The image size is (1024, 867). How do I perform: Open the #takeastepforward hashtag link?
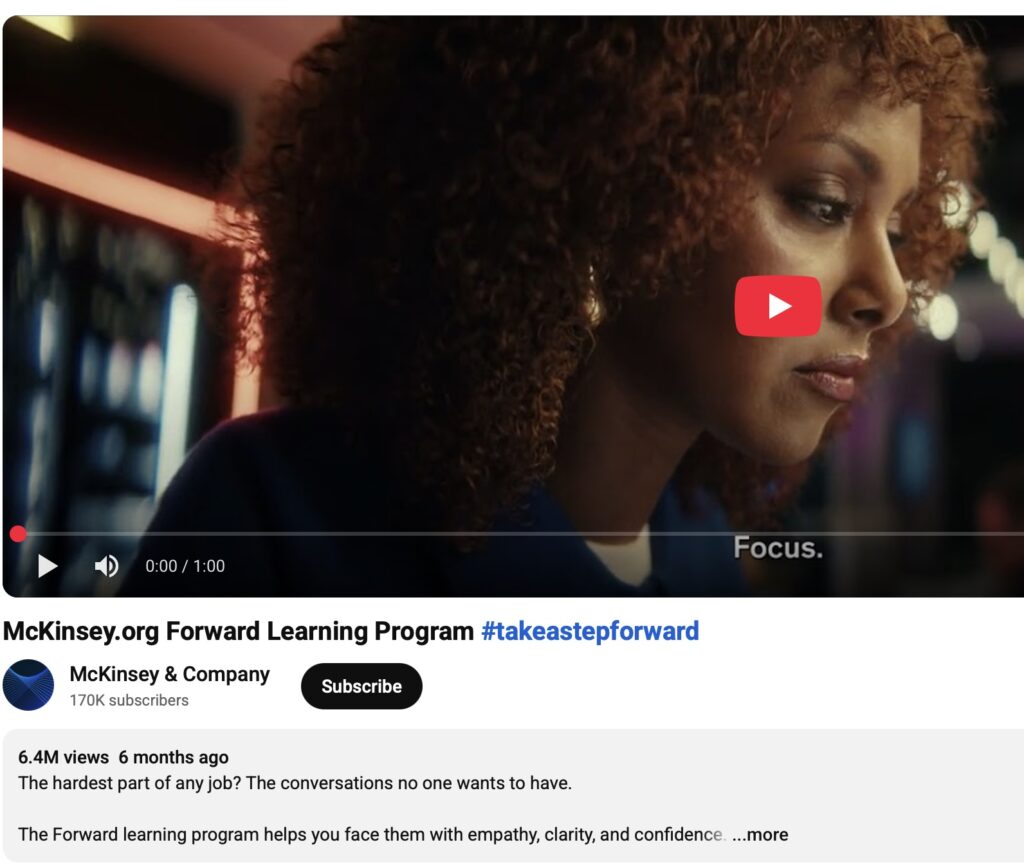(x=590, y=631)
